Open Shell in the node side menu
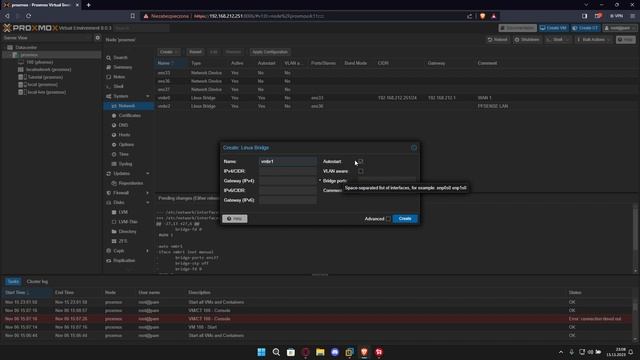The height and width of the screenshot is (360, 640). pos(118,87)
